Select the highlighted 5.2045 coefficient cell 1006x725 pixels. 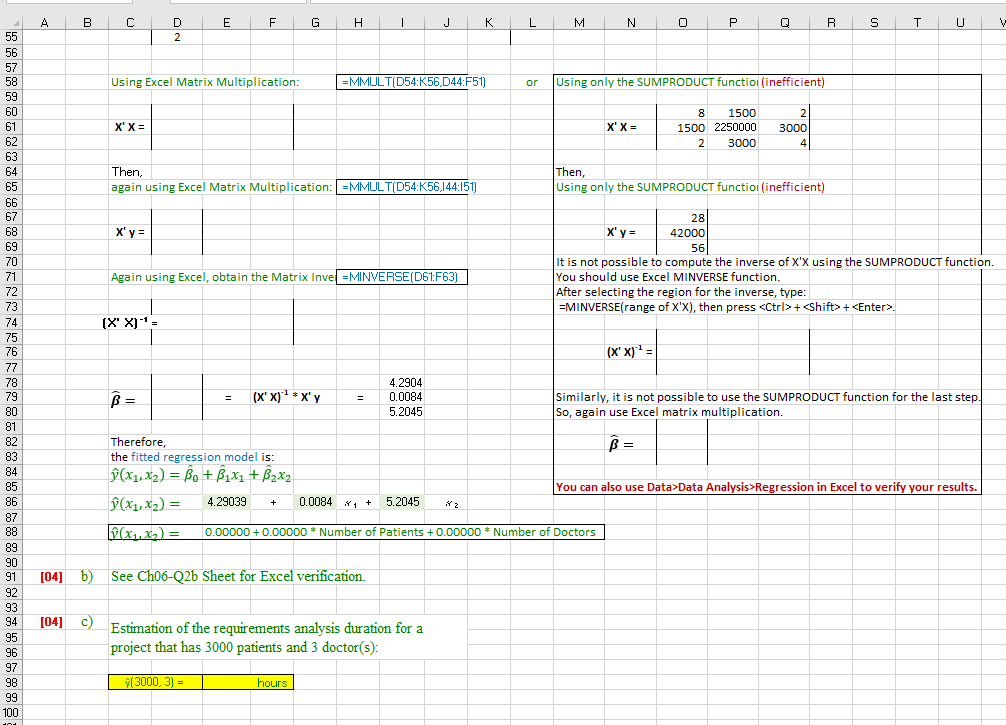click(x=402, y=502)
